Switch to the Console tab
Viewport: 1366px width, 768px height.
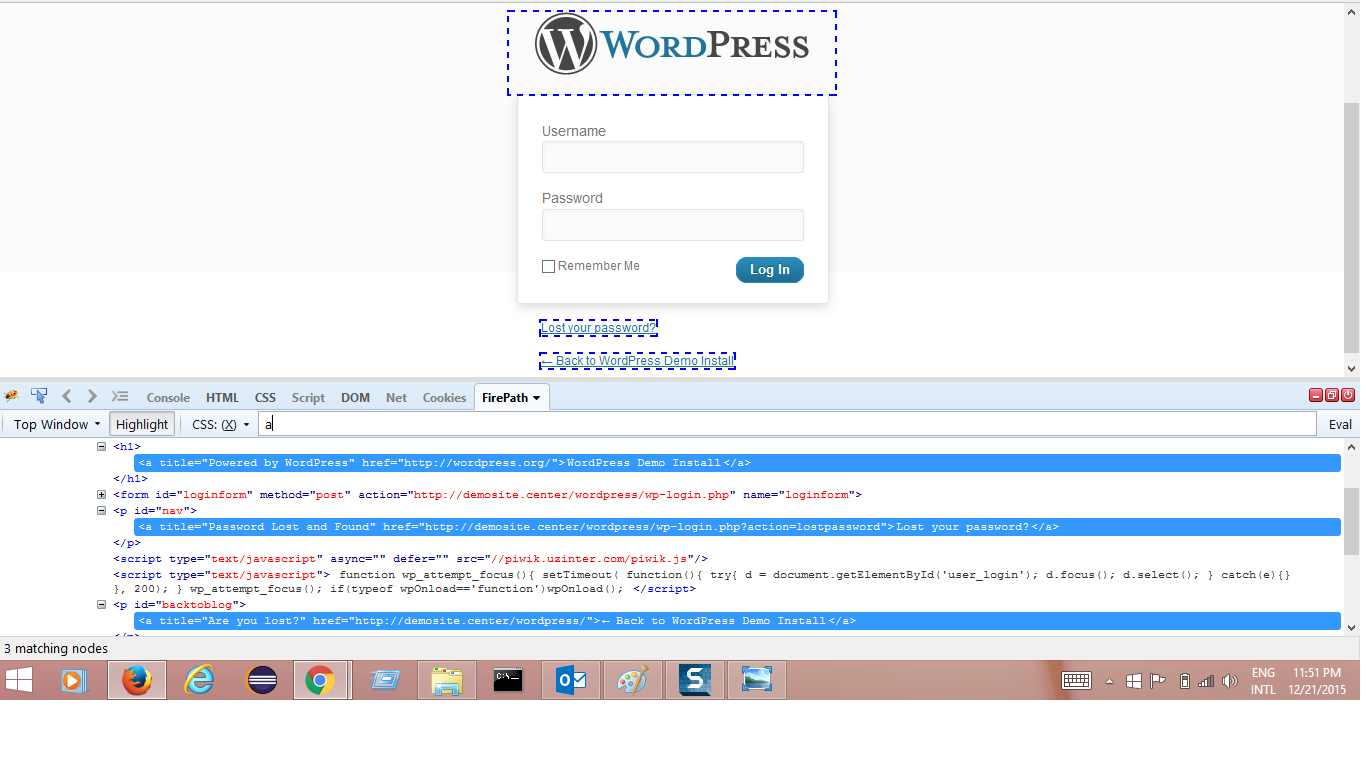click(168, 397)
